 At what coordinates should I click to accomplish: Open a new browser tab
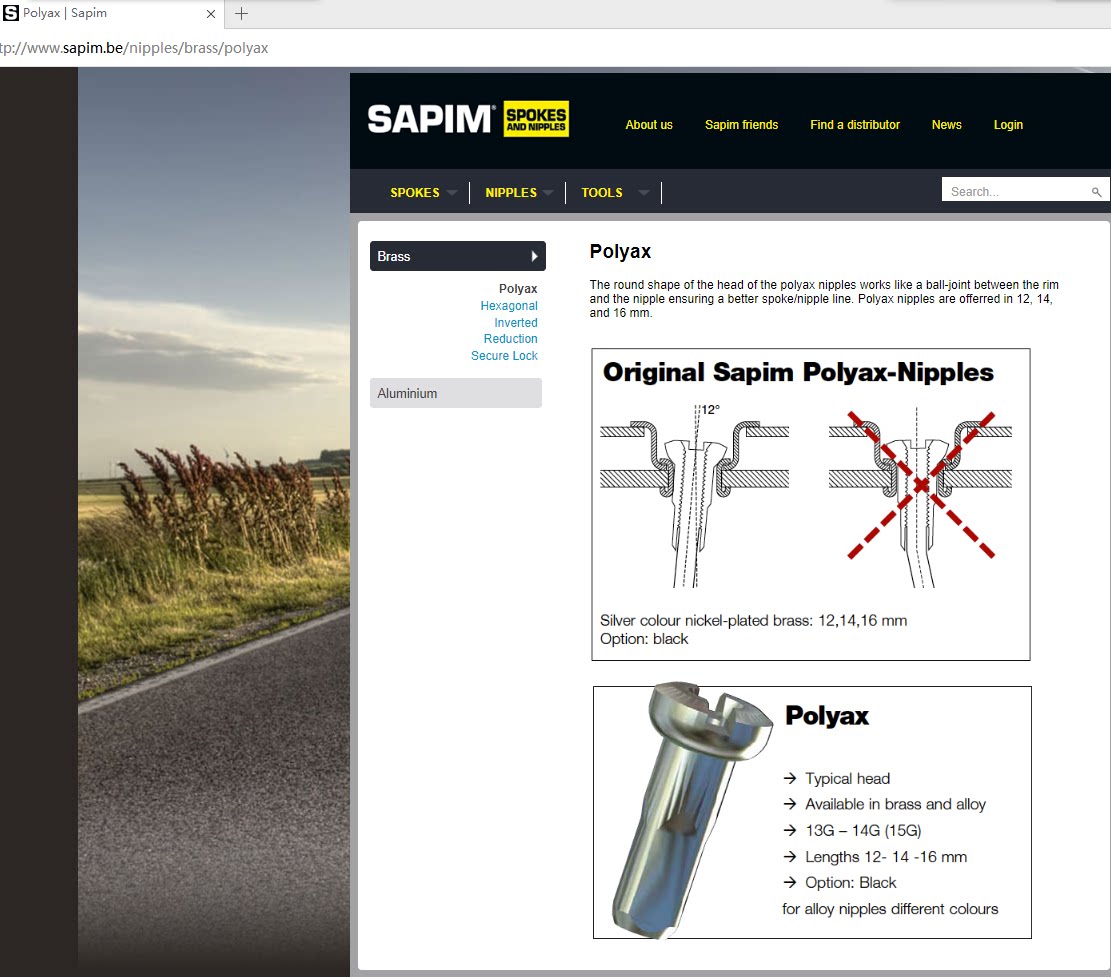(242, 13)
